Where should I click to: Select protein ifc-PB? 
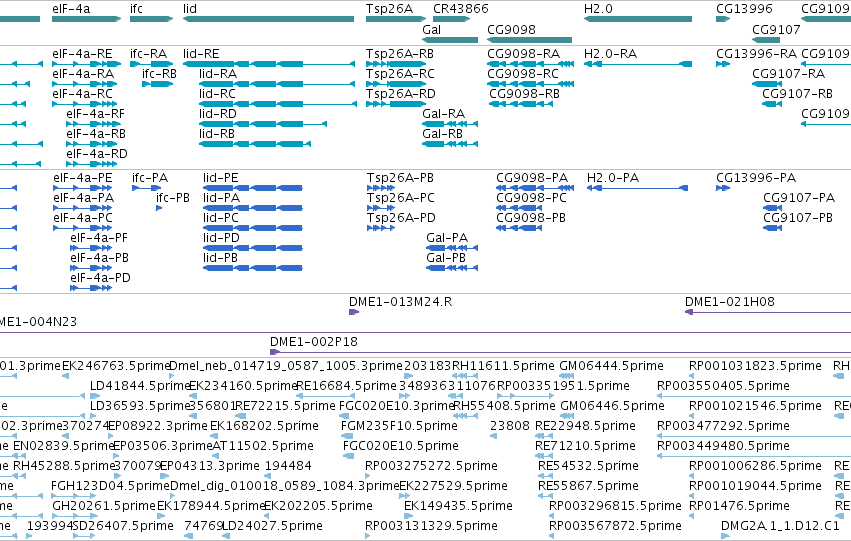point(159,208)
